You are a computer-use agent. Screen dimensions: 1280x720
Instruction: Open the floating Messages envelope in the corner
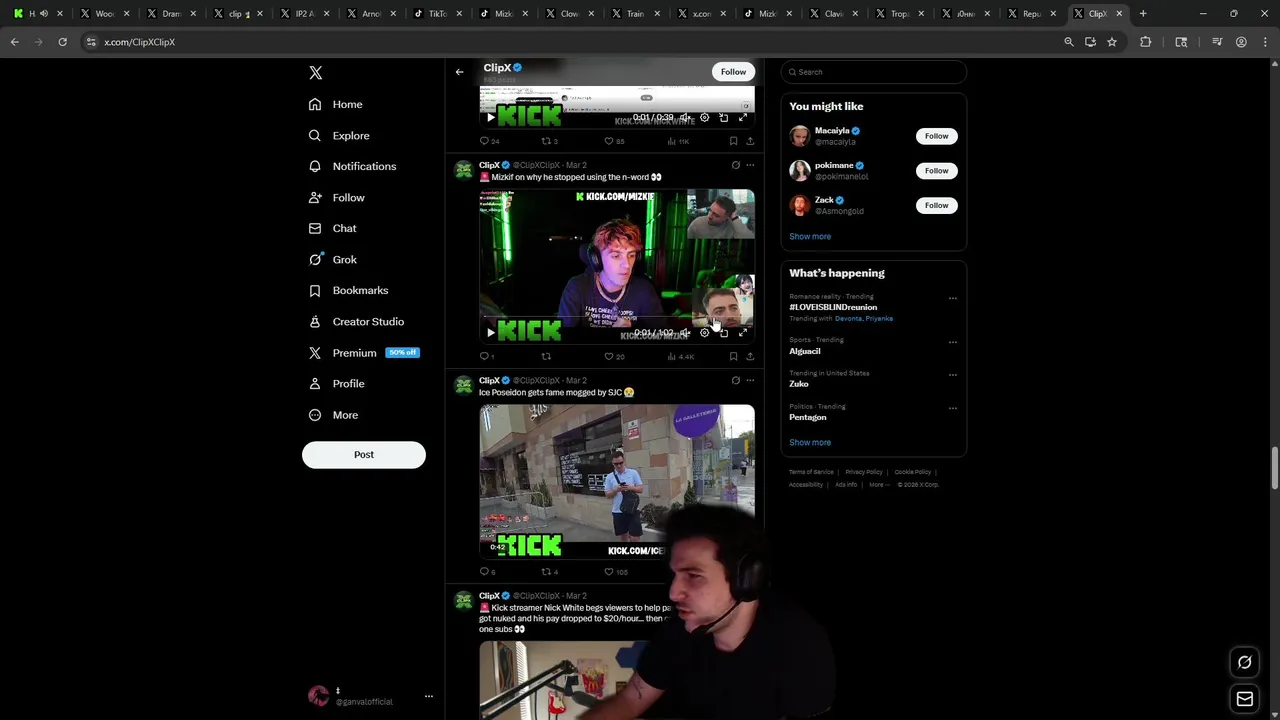(x=1244, y=699)
